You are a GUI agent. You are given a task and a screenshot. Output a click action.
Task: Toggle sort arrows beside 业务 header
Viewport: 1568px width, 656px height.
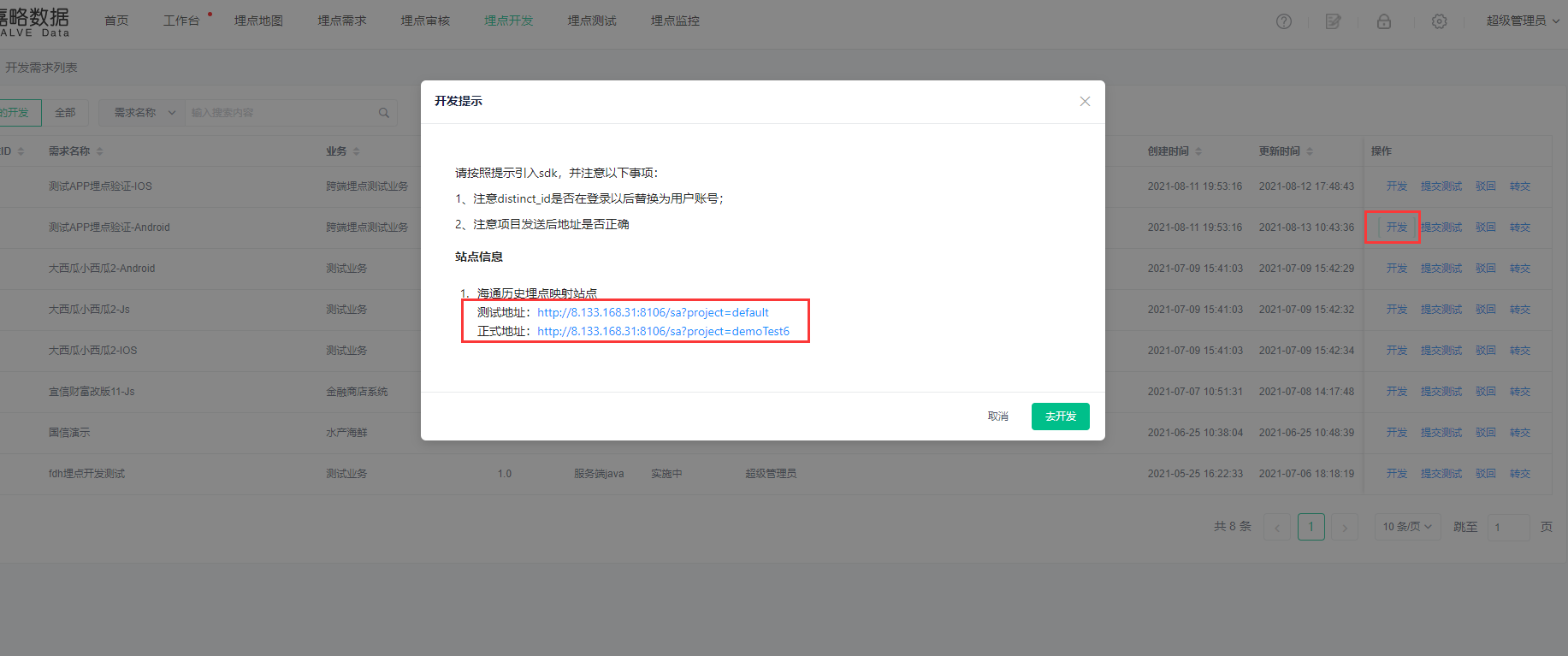point(356,151)
